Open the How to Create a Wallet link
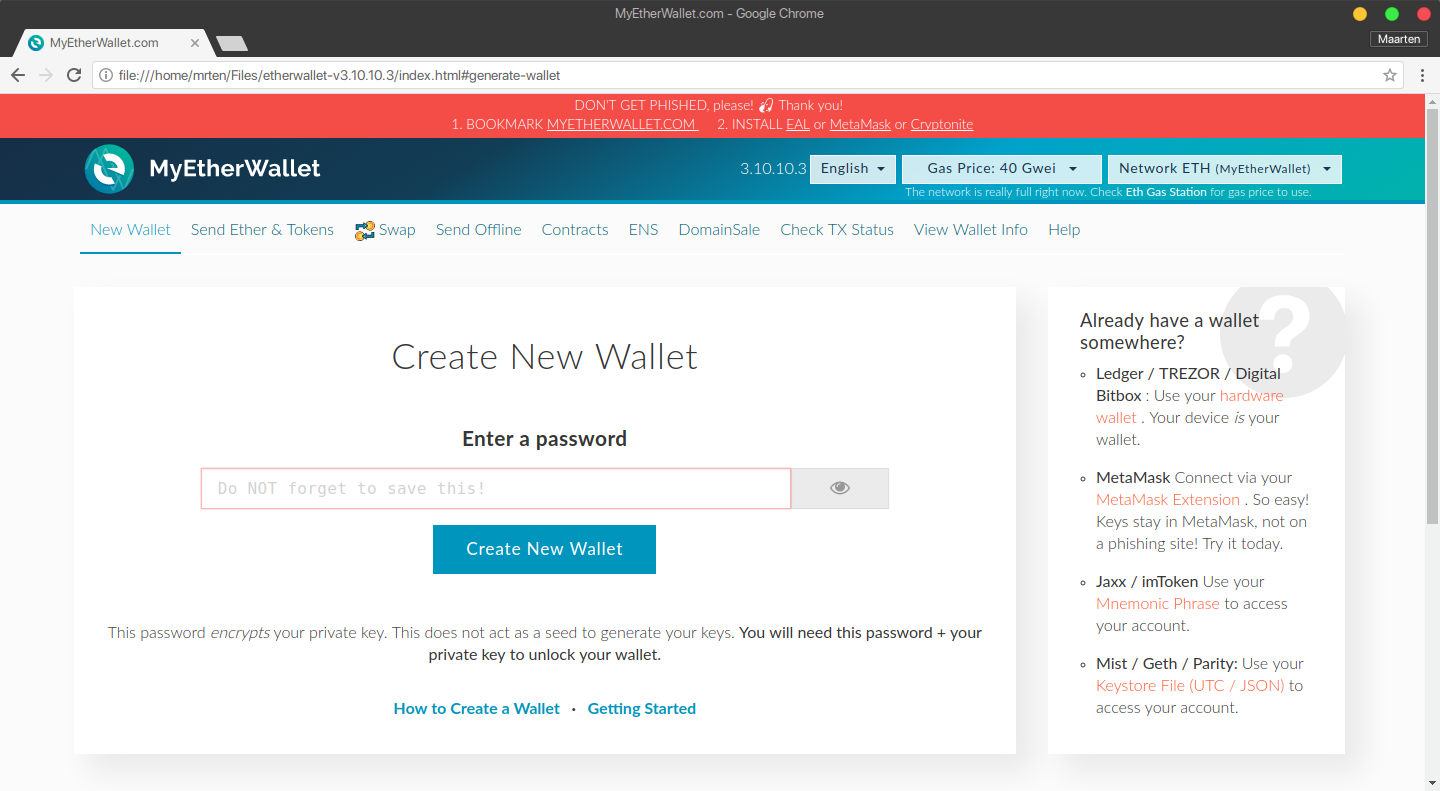This screenshot has height=791, width=1440. 476,708
